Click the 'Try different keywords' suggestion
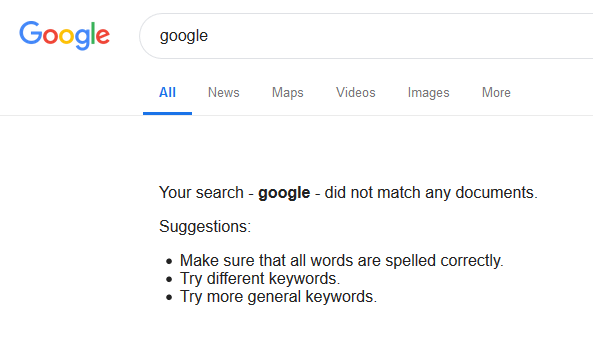Viewport: 593px width, 363px height. (260, 279)
